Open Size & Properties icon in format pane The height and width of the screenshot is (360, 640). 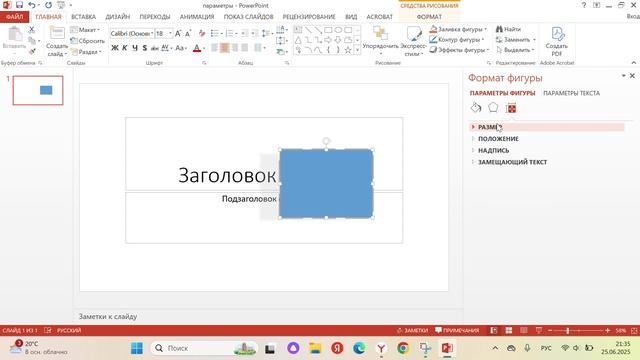point(511,108)
